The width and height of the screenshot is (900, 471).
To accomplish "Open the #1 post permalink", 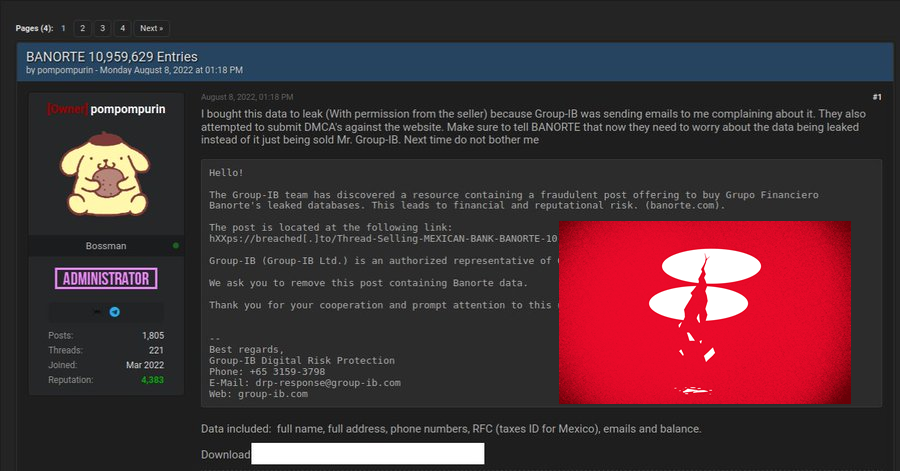I will tap(876, 97).
